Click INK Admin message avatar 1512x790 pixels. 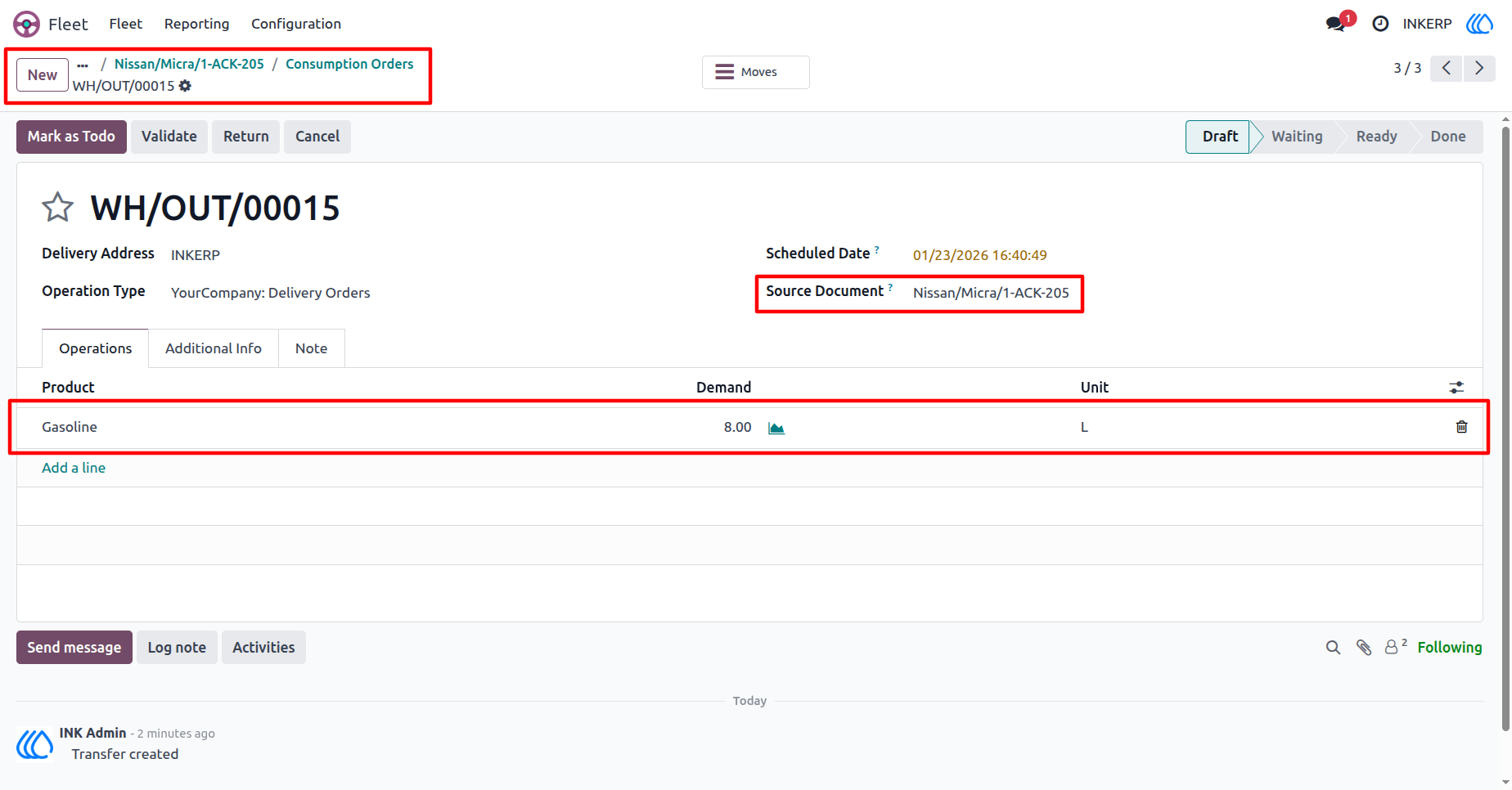pos(34,744)
